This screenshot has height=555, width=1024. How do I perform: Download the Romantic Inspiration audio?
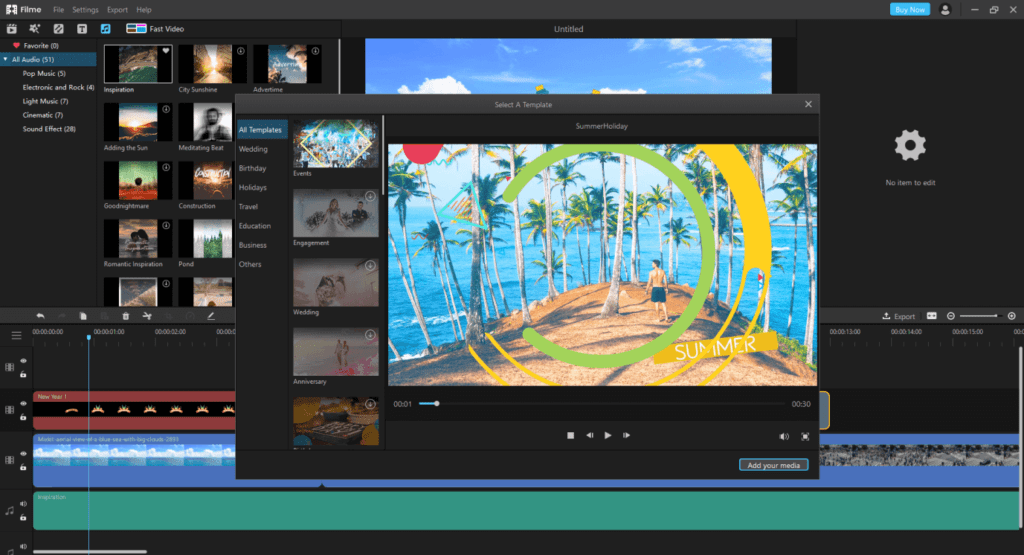tap(167, 225)
